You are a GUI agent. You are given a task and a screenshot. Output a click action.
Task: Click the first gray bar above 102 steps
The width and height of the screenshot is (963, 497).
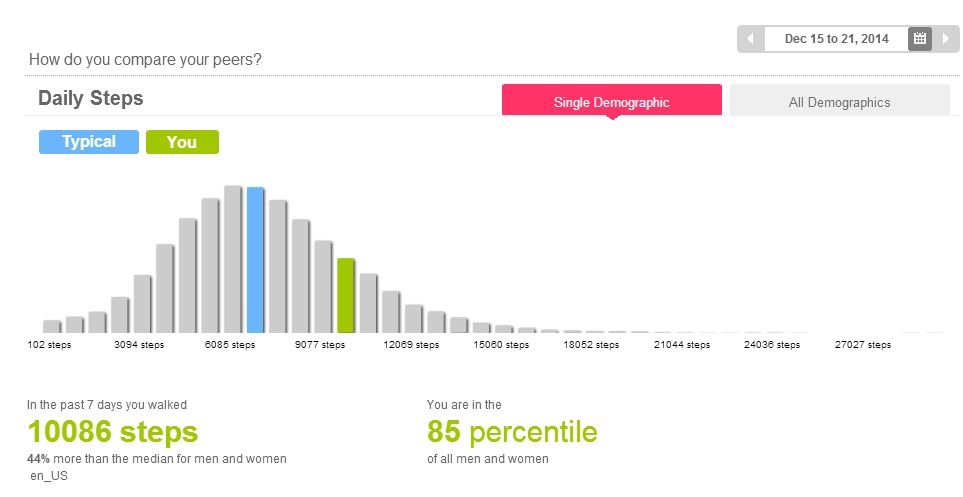52,326
